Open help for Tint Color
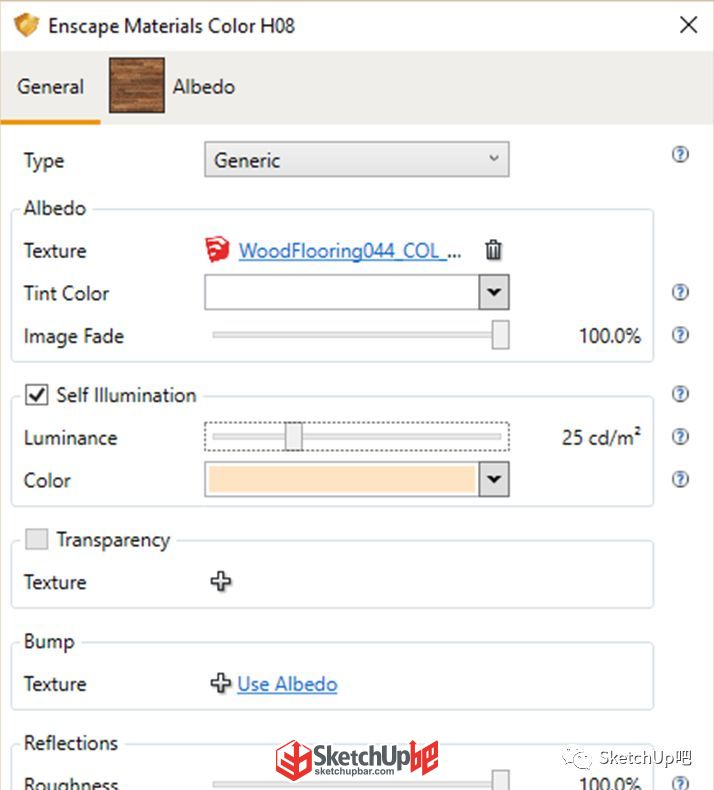Screen dimensions: 714x790 (680, 292)
